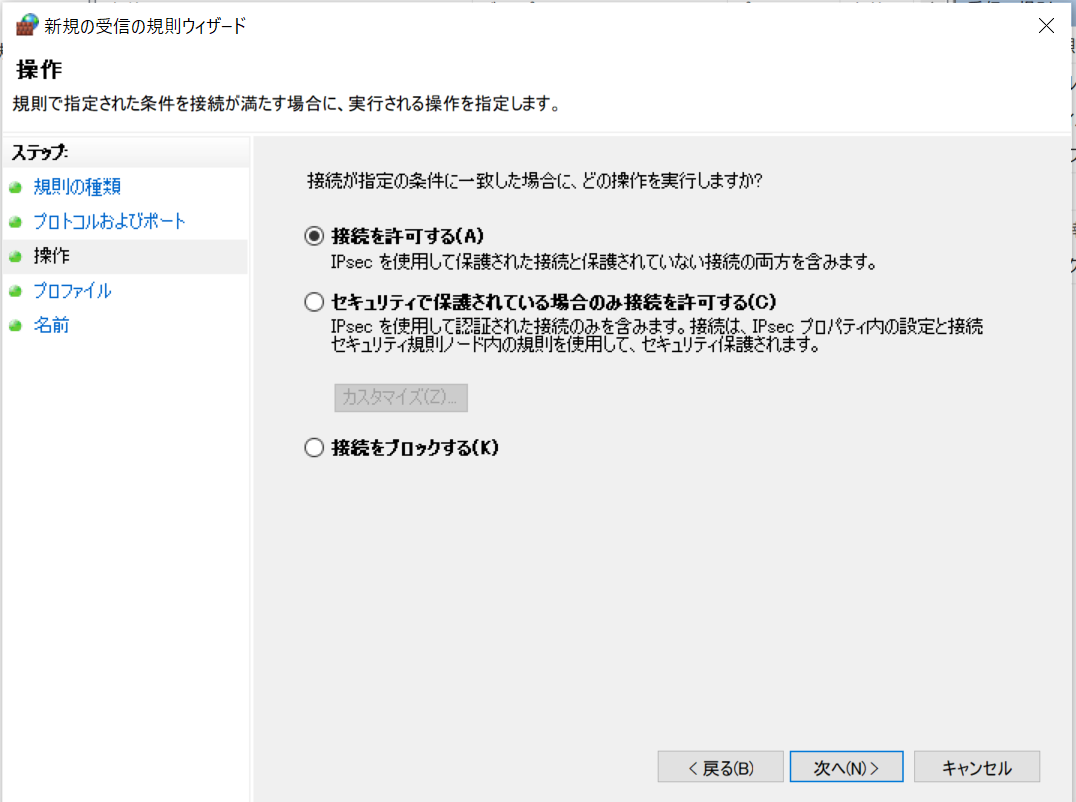Click the ステップ: heading text
Image resolution: width=1076 pixels, height=802 pixels.
tap(40, 152)
